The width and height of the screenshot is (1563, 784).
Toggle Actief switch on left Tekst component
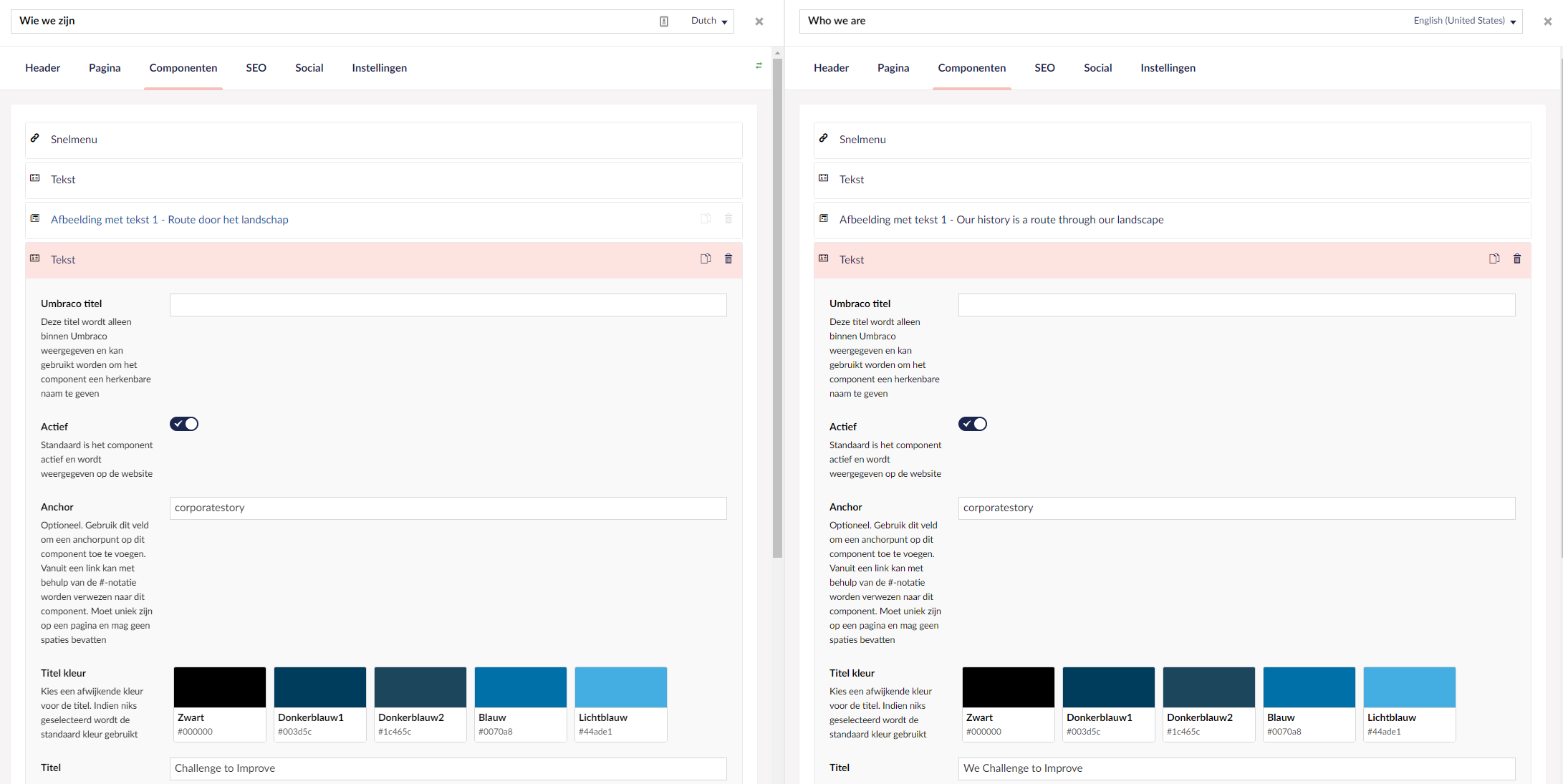pos(185,423)
